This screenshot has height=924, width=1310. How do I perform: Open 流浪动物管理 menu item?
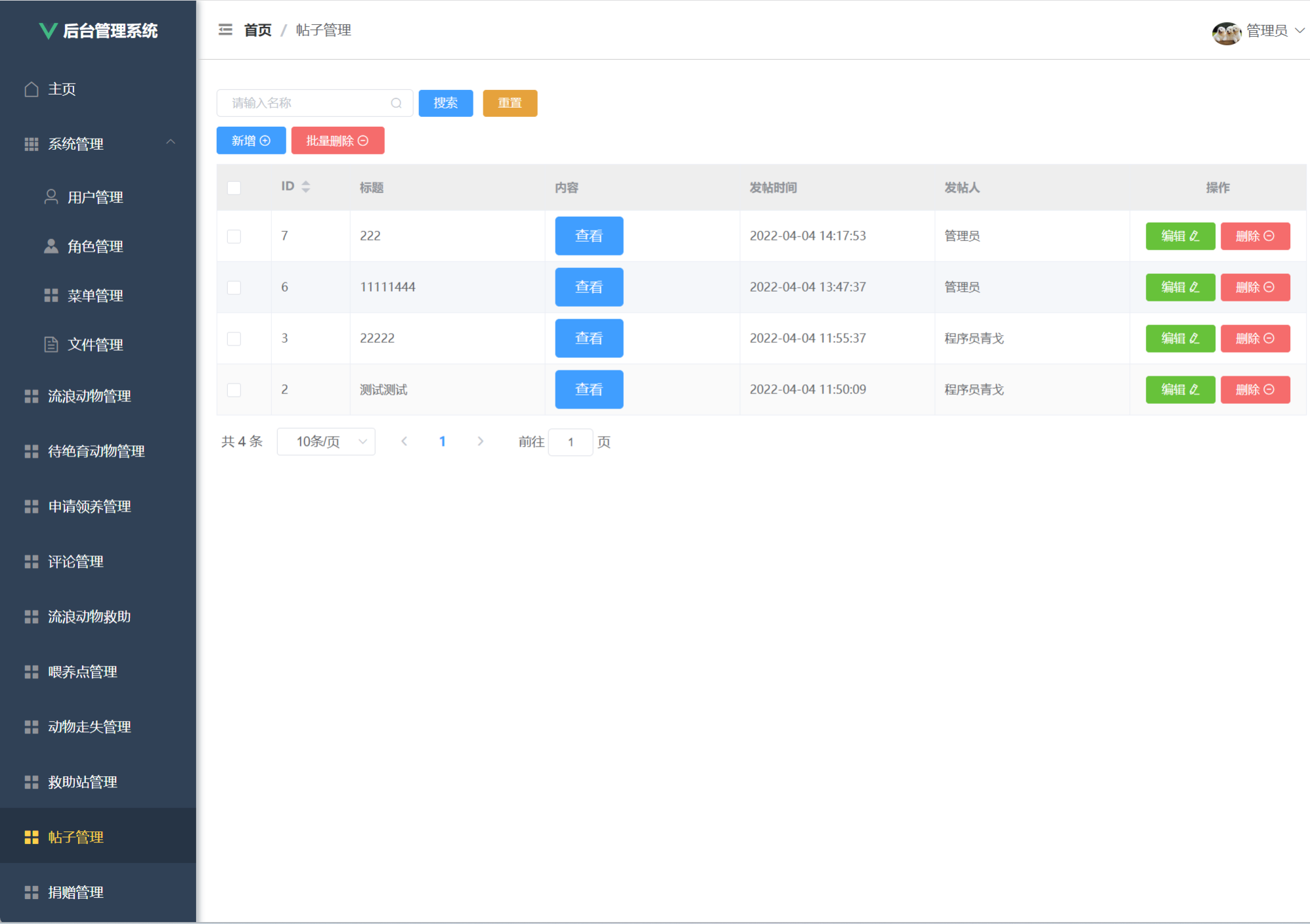(x=89, y=396)
